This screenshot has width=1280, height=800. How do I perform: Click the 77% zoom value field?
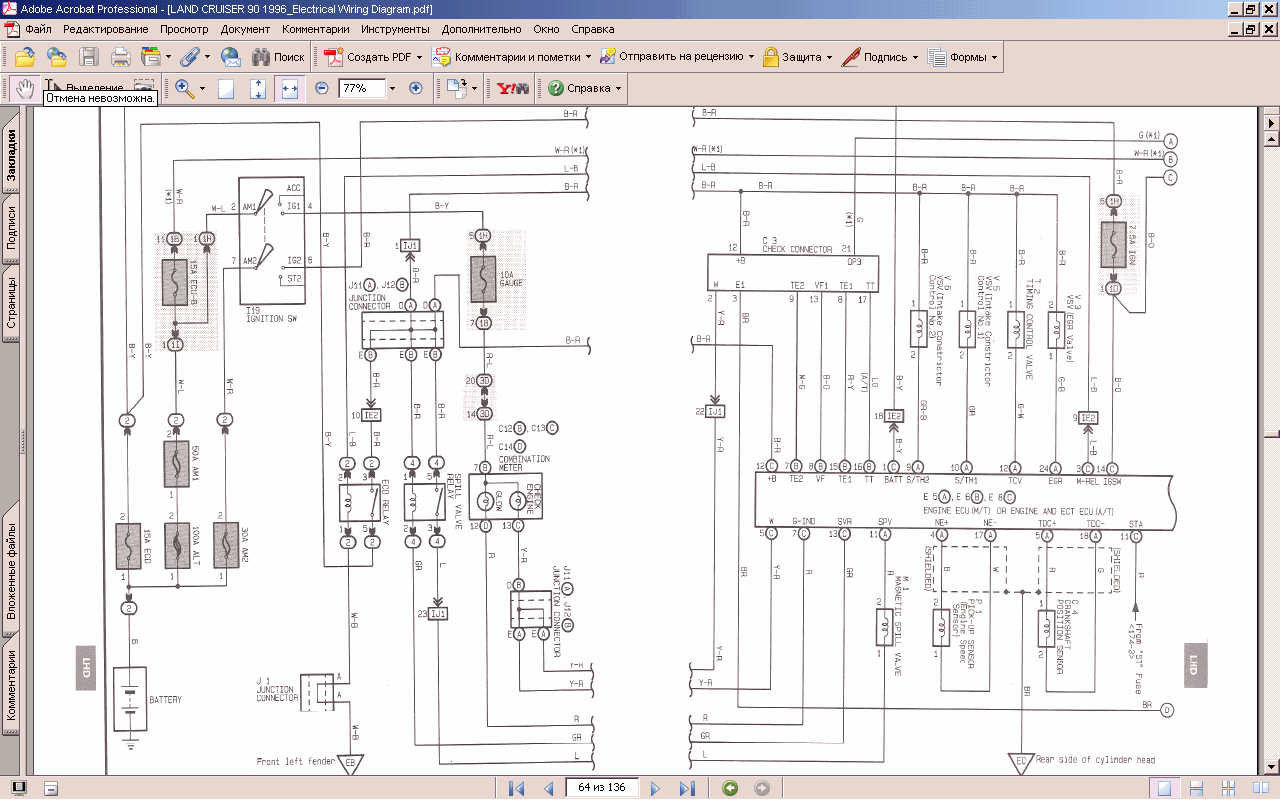[x=361, y=88]
